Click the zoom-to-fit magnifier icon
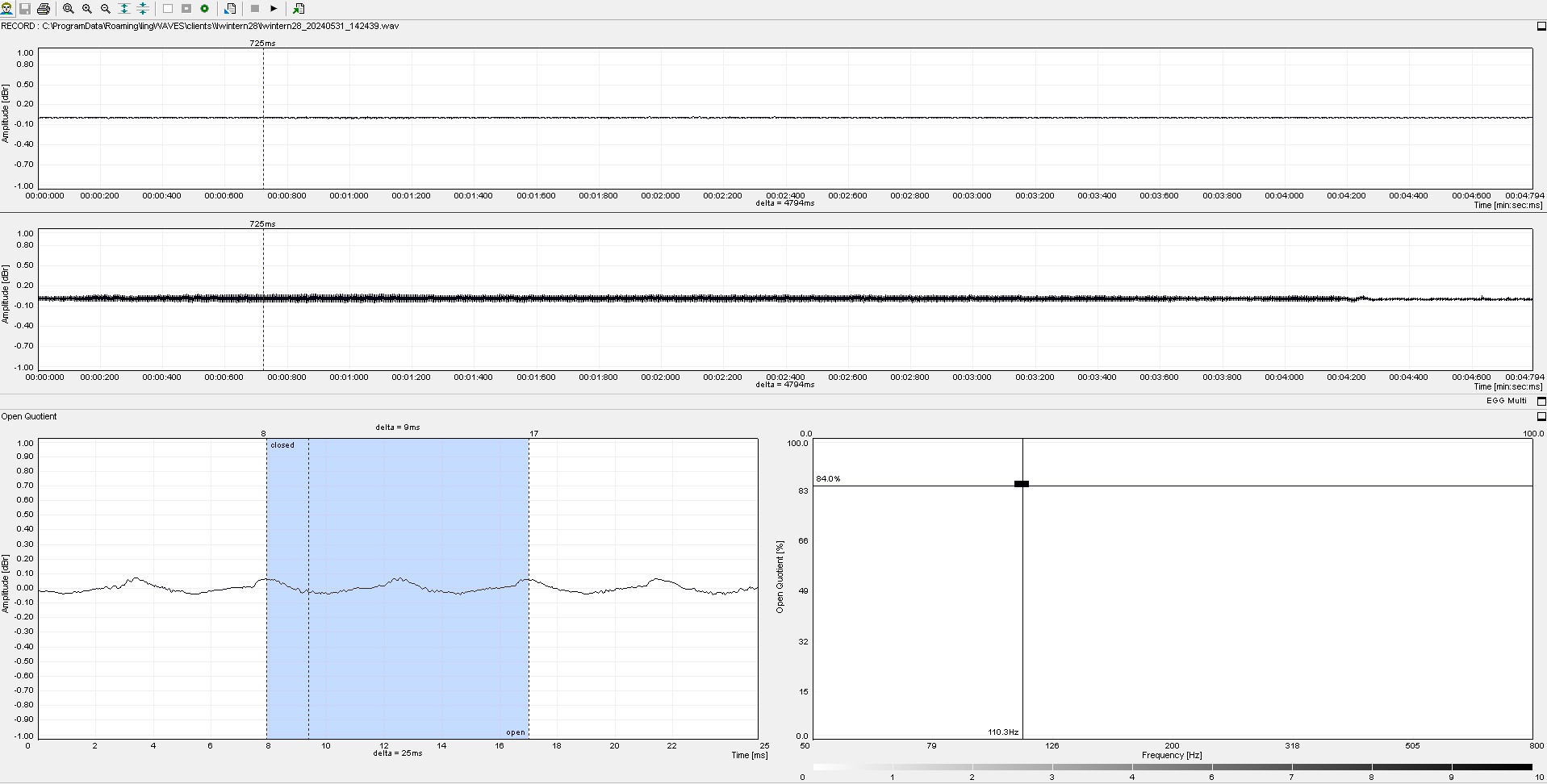The image size is (1547, 784). pos(69,9)
